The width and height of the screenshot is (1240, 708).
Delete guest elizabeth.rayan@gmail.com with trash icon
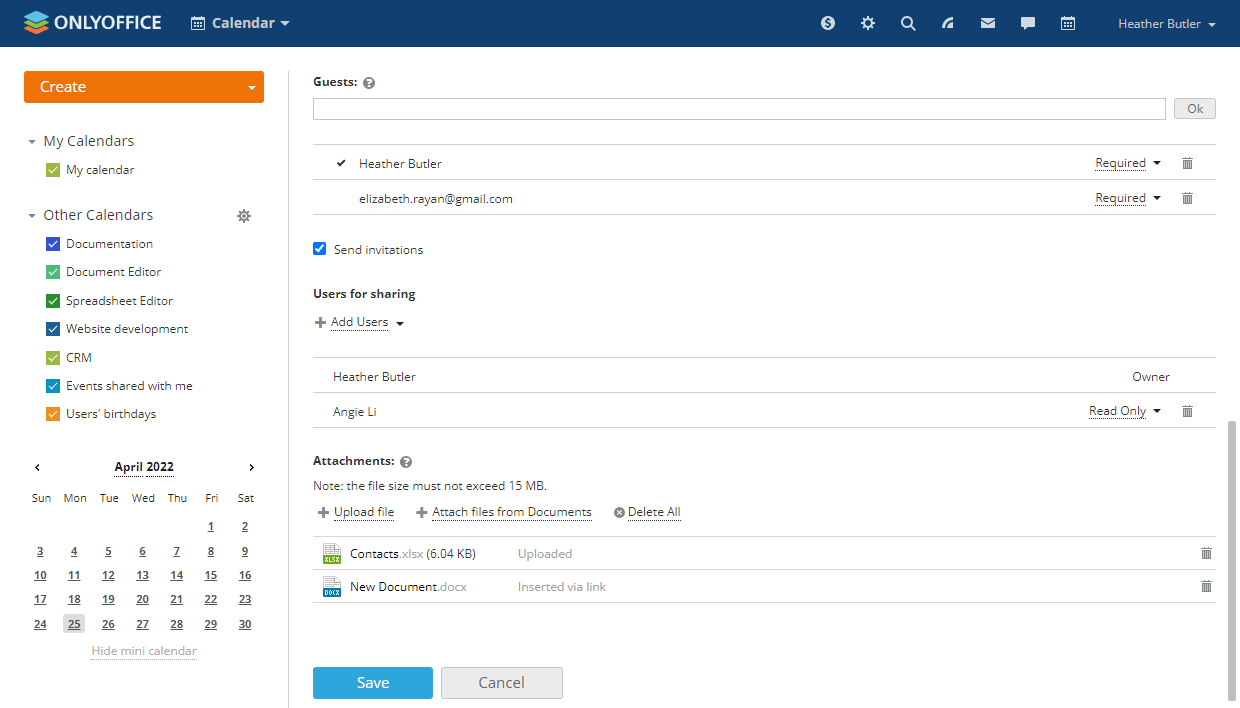click(x=1187, y=198)
